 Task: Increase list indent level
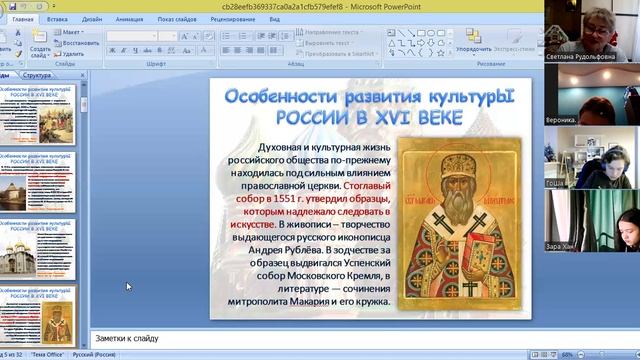pyautogui.click(x=272, y=36)
